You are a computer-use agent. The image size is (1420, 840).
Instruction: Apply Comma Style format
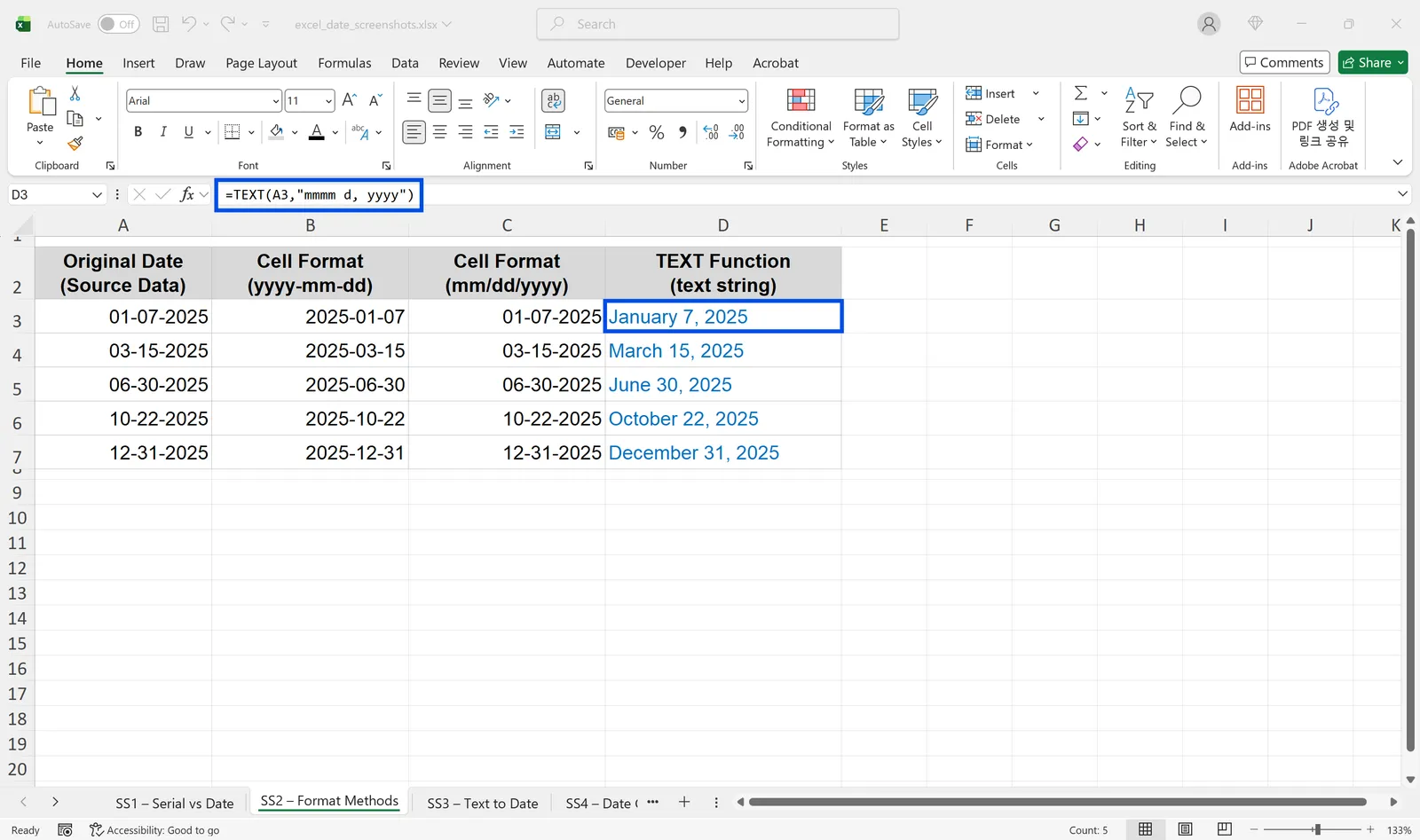coord(682,132)
